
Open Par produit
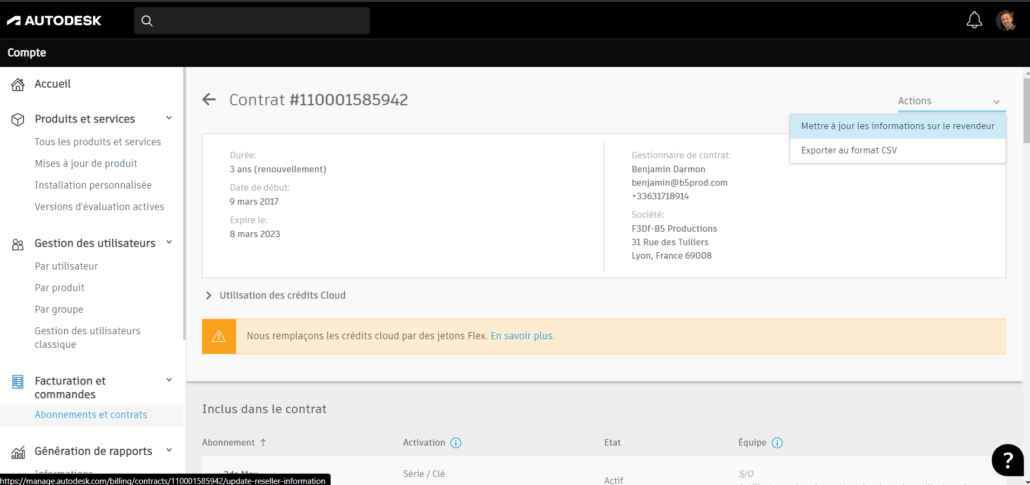pyautogui.click(x=60, y=288)
